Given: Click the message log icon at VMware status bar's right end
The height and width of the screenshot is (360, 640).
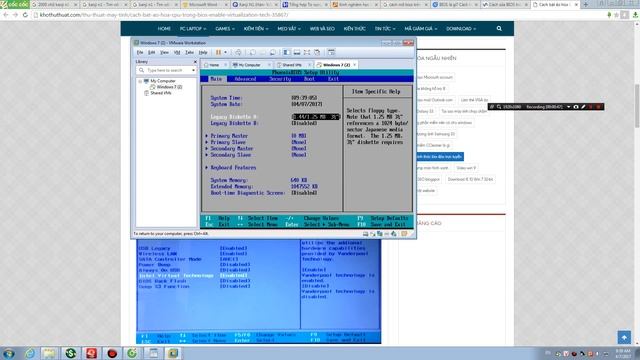Looking at the screenshot, I should tap(404, 234).
